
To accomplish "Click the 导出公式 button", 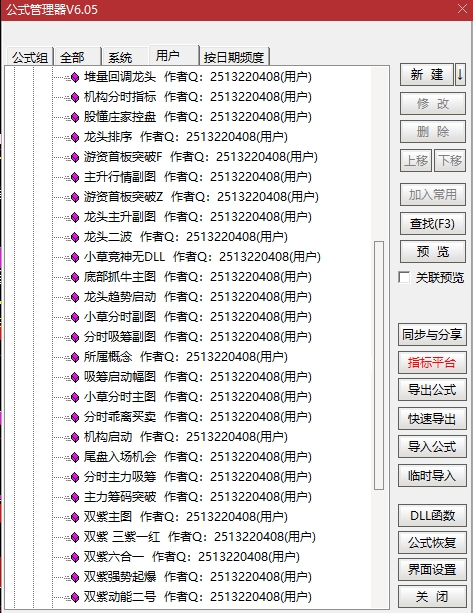I will 432,390.
